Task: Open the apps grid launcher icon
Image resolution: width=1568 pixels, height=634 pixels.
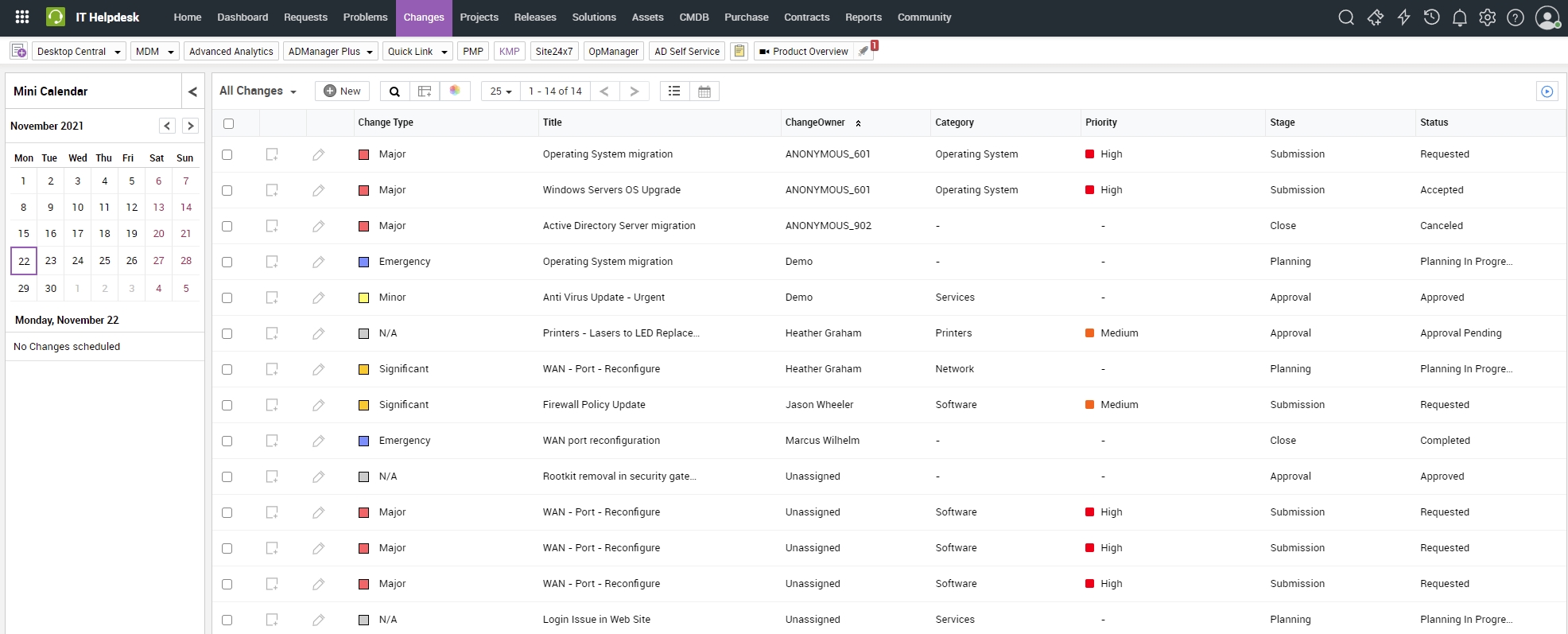Action: click(22, 17)
